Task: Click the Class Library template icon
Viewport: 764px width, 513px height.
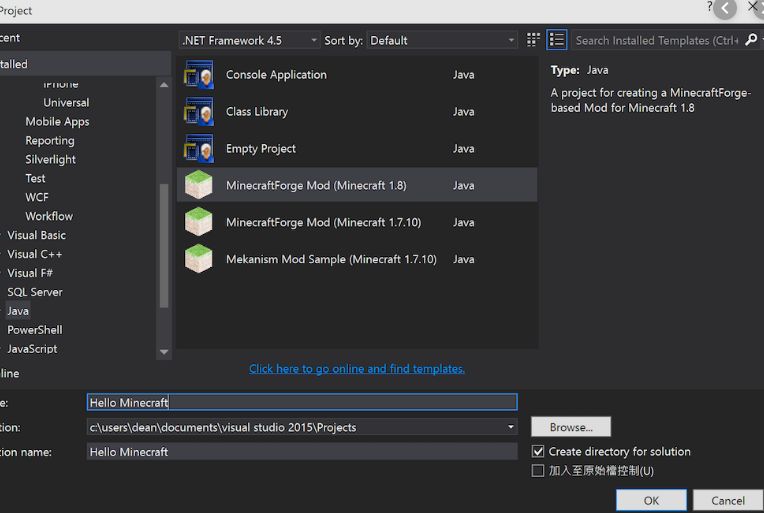Action: point(199,112)
